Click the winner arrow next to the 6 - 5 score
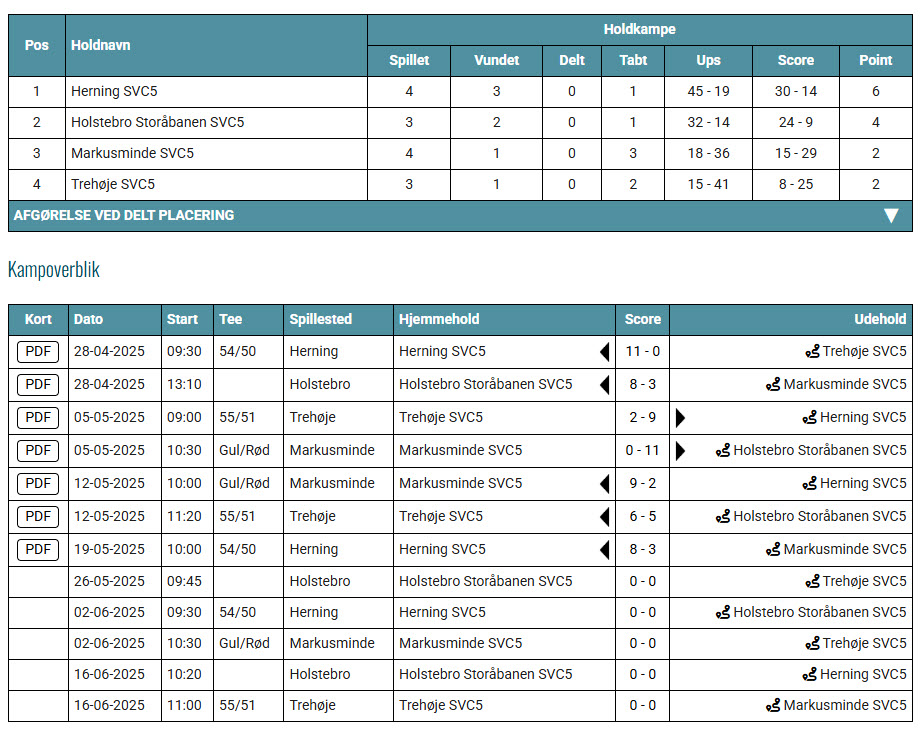The width and height of the screenshot is (924, 732). [605, 517]
